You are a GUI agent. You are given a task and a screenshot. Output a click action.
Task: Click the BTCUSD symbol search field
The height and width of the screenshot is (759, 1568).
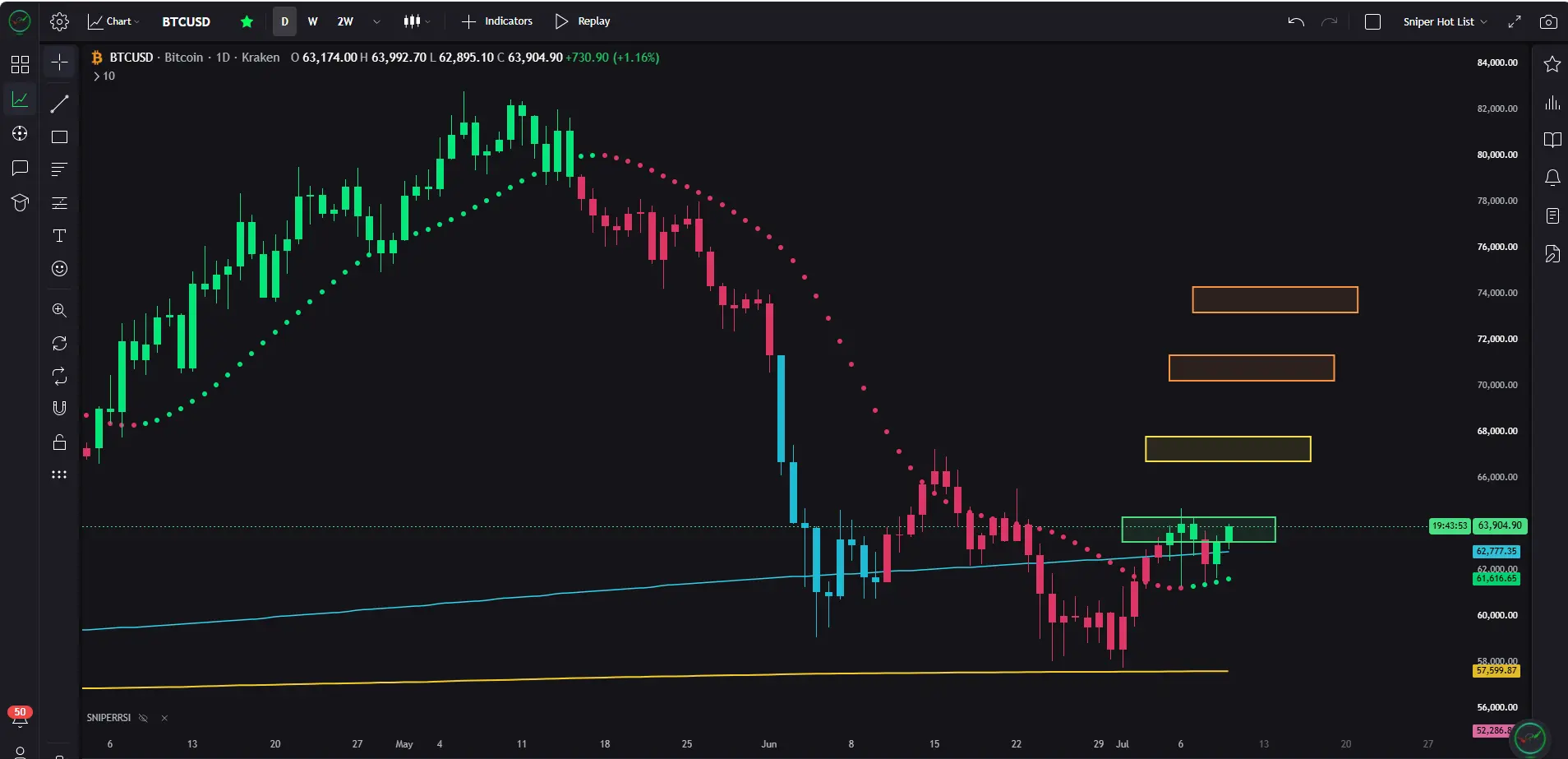(x=186, y=21)
